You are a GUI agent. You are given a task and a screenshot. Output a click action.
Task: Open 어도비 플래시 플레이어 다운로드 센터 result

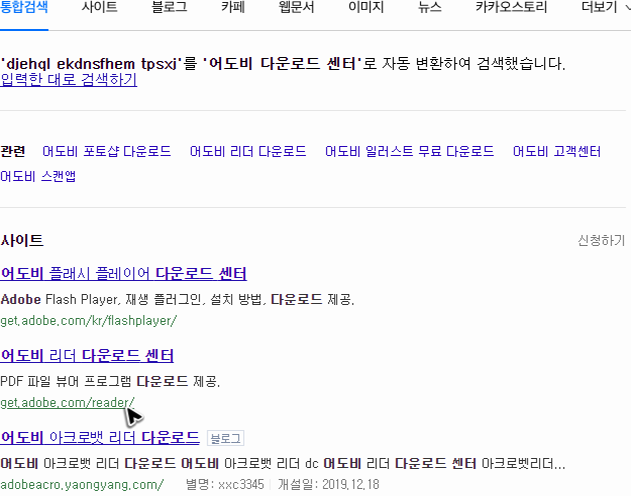pyautogui.click(x=124, y=274)
